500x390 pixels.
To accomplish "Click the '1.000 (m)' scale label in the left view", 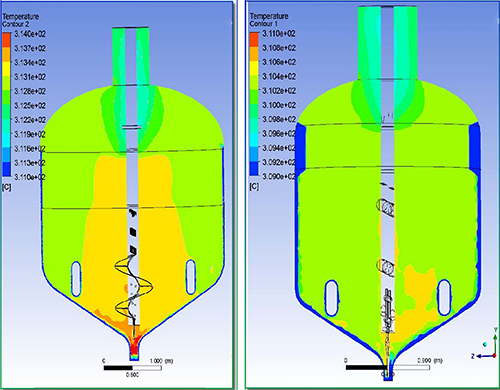I will click(161, 361).
